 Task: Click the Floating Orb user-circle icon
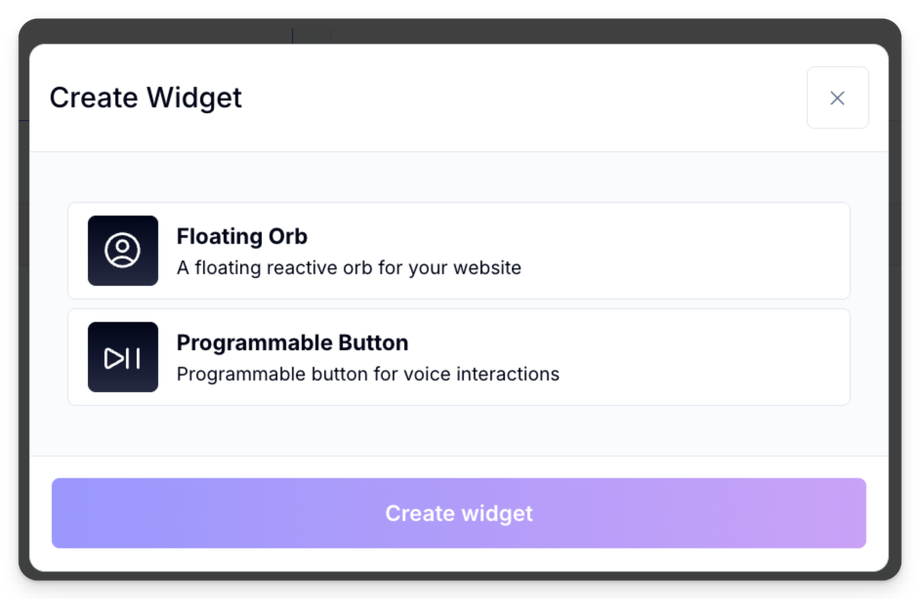(x=123, y=250)
